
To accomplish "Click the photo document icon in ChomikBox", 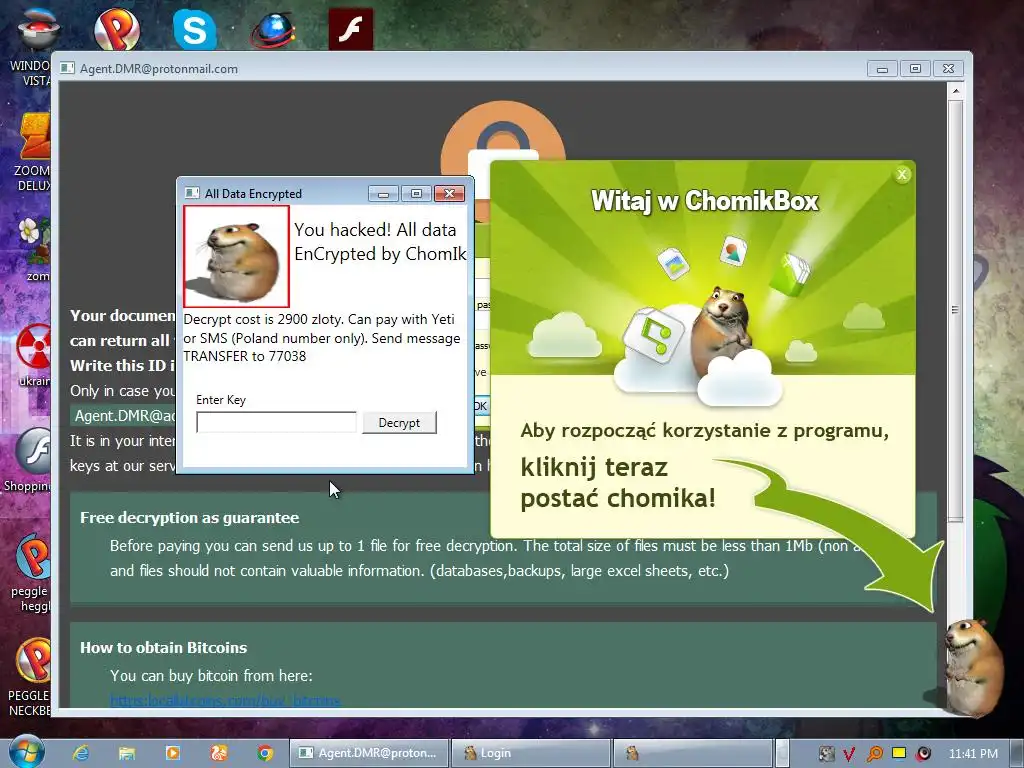I will (733, 251).
